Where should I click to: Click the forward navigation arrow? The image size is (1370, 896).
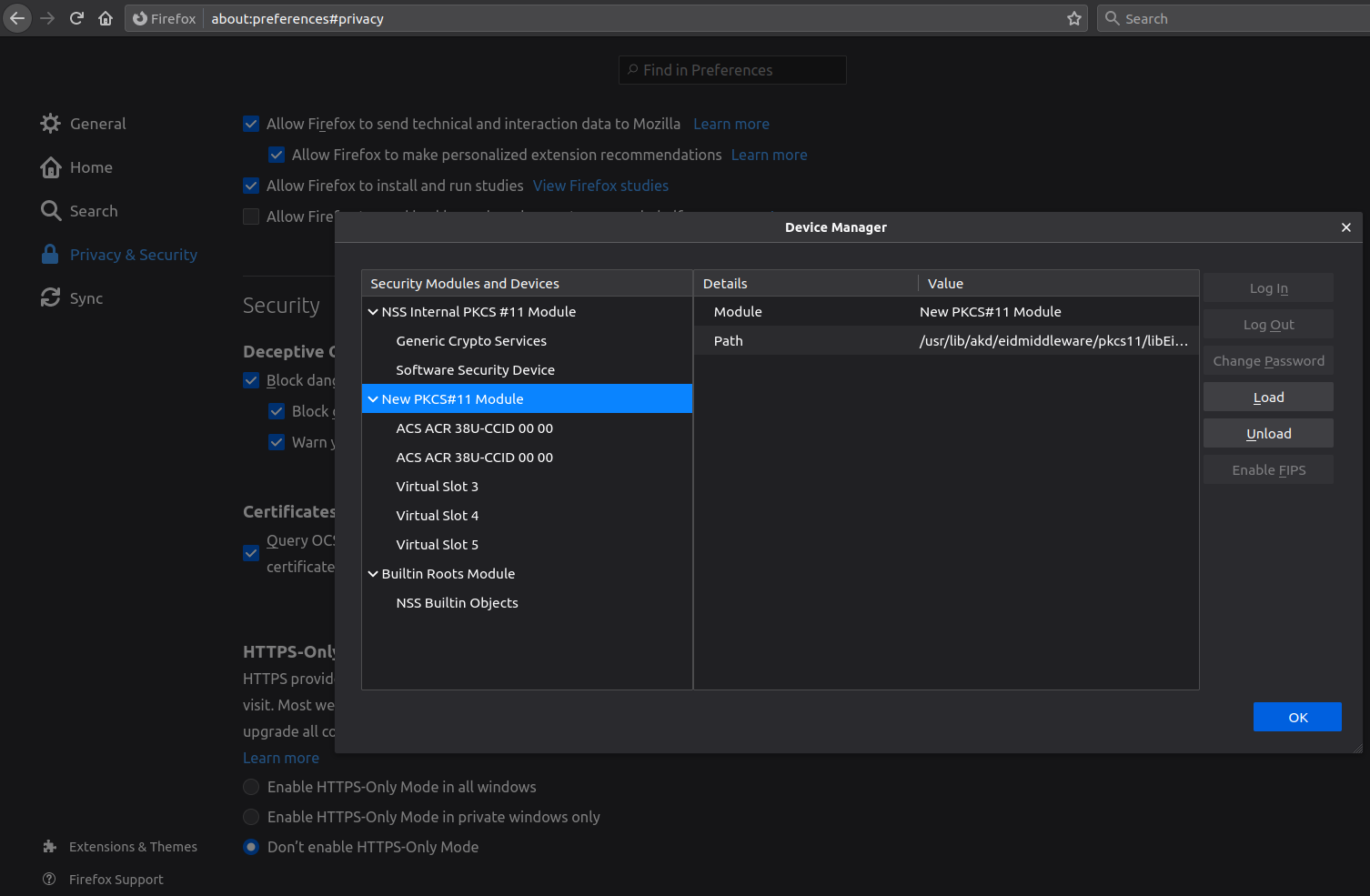point(47,18)
